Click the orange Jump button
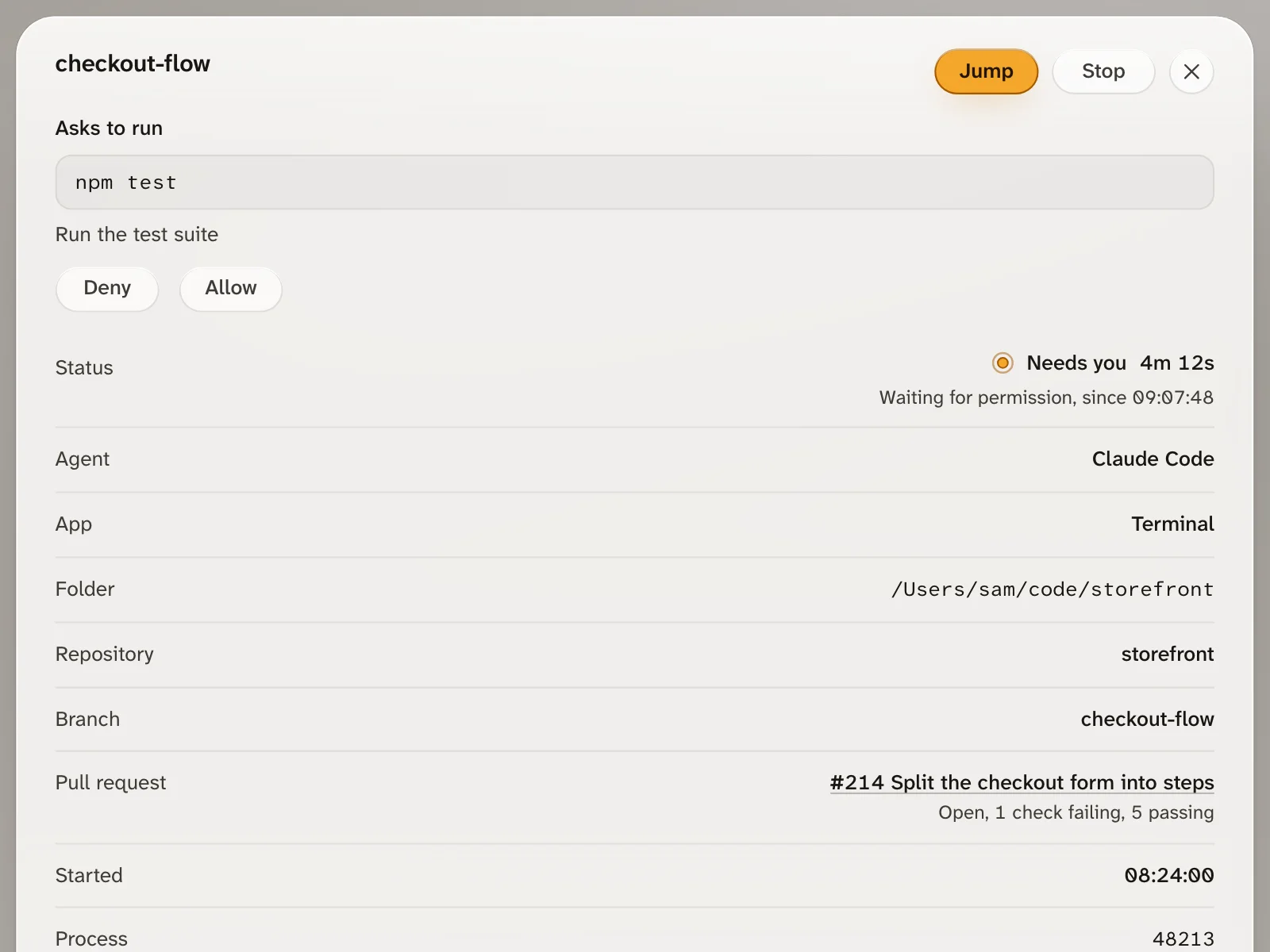Image resolution: width=1270 pixels, height=952 pixels. (x=986, y=71)
